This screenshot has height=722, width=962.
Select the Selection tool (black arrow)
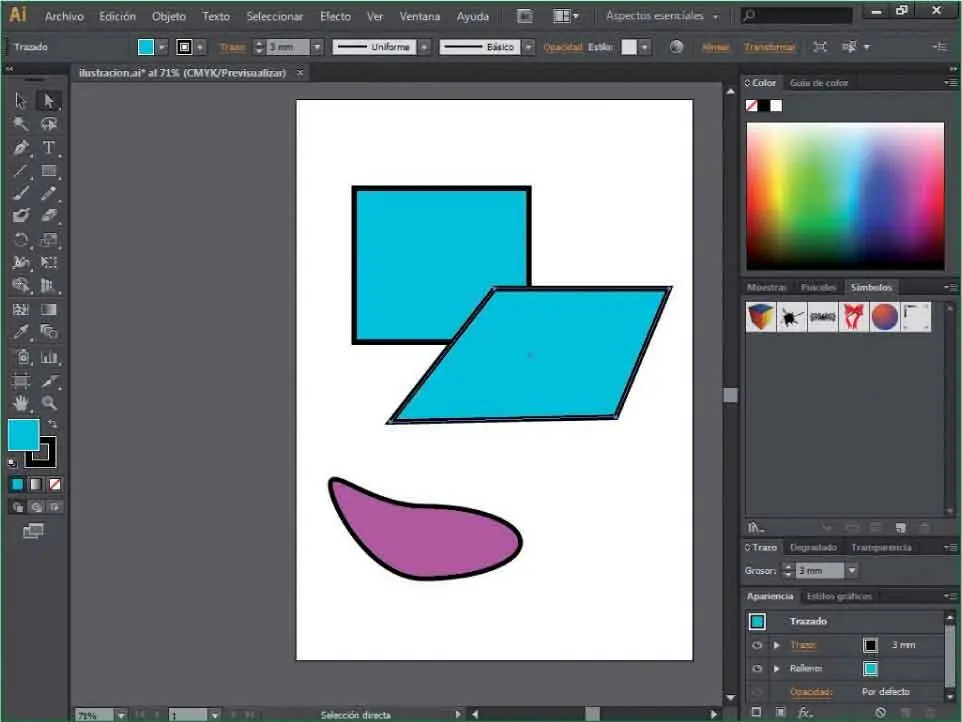click(21, 101)
